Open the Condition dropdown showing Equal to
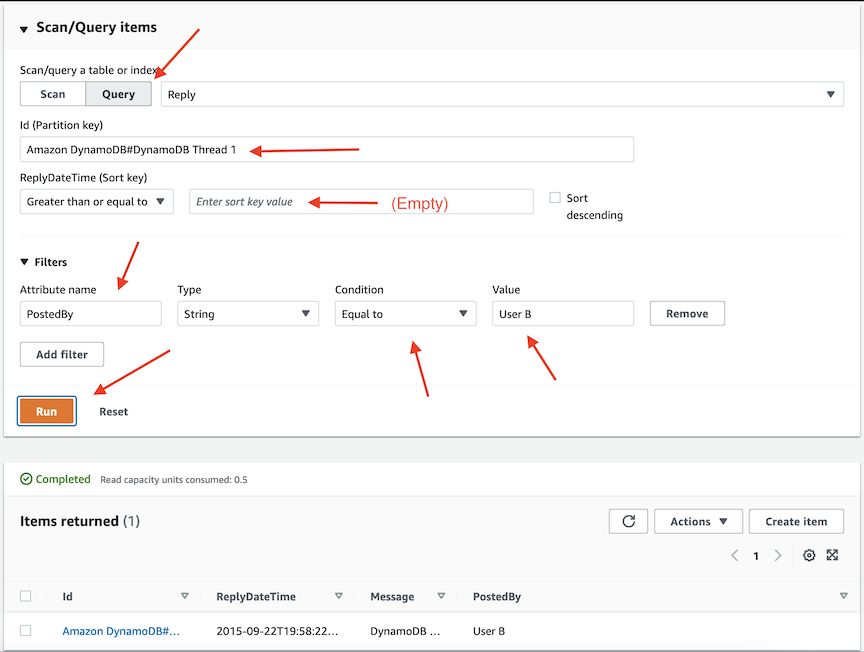 pyautogui.click(x=406, y=314)
